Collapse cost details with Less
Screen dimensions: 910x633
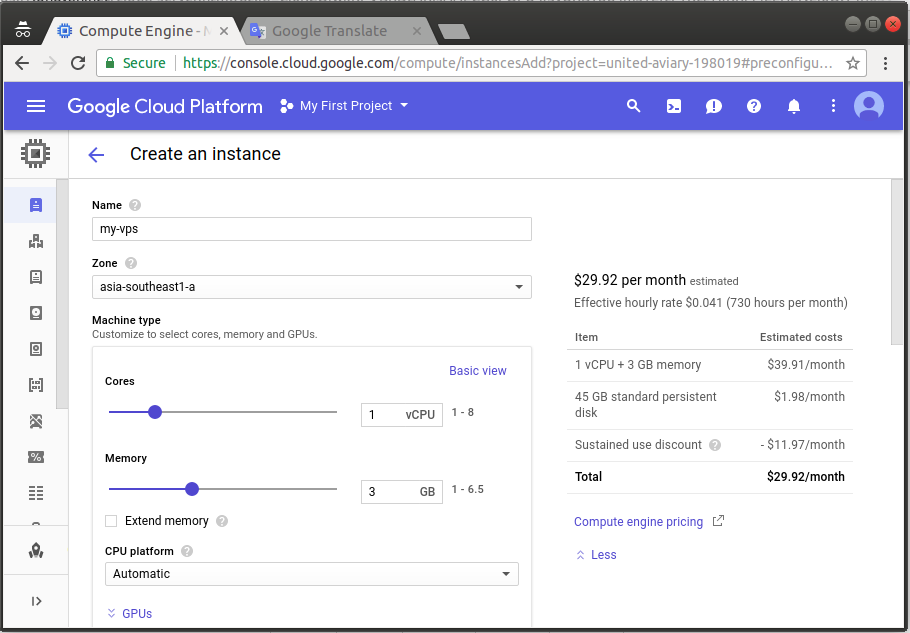(x=596, y=555)
